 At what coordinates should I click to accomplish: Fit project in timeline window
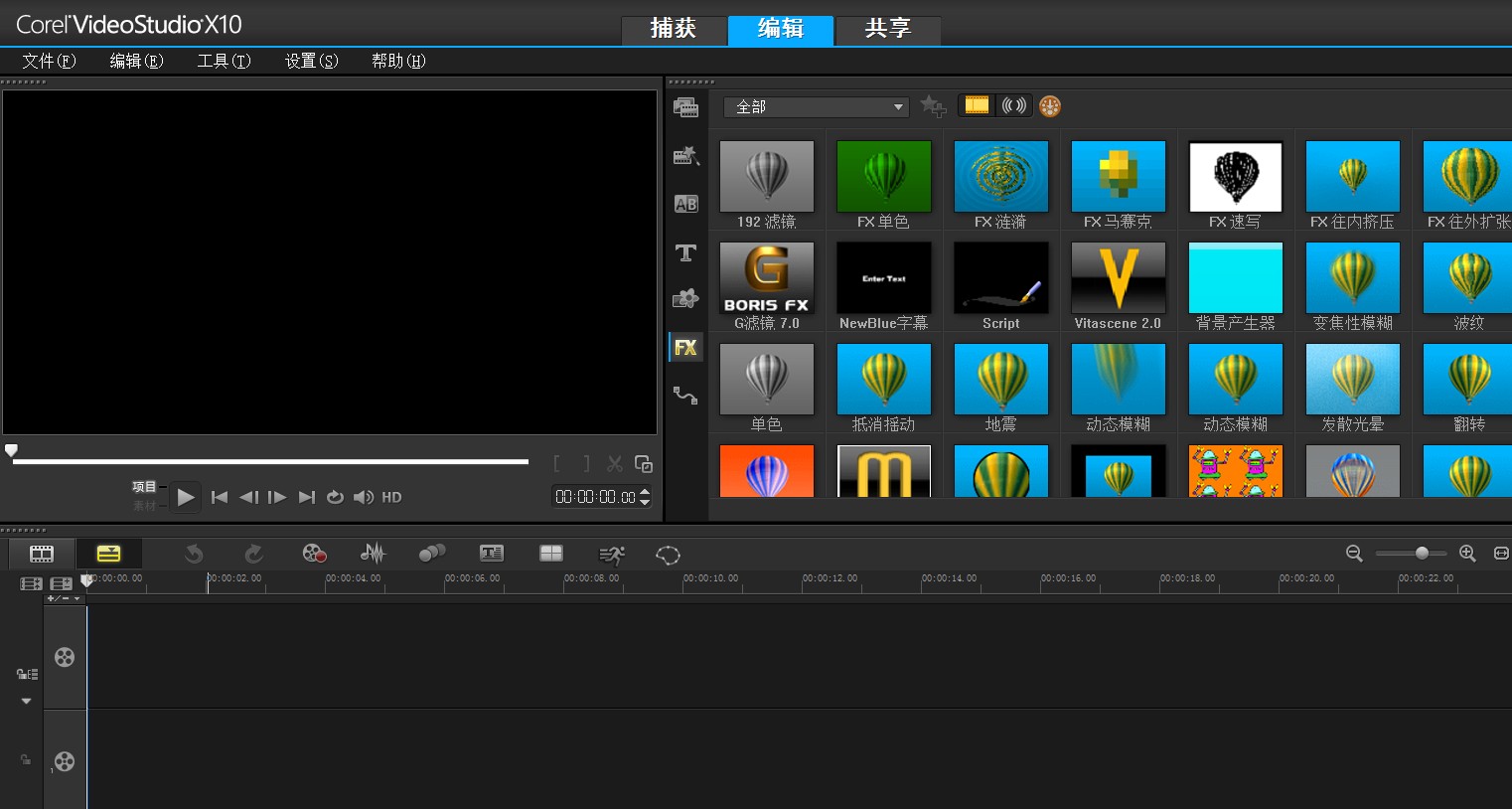1501,554
